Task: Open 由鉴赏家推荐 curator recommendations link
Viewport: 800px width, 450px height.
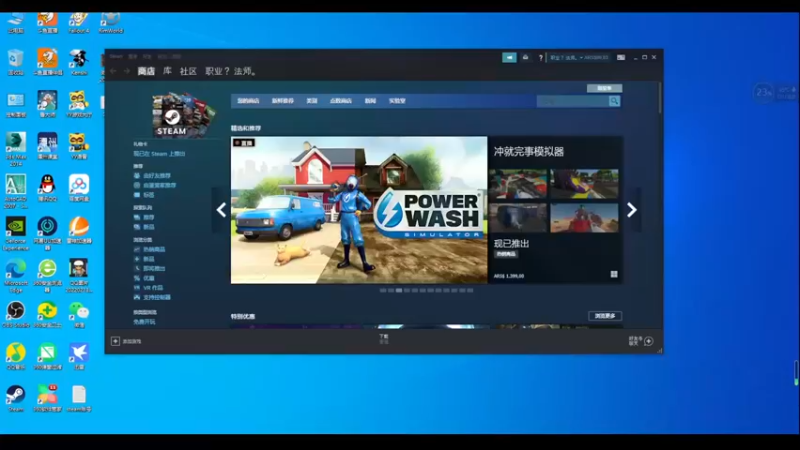Action: click(x=160, y=185)
